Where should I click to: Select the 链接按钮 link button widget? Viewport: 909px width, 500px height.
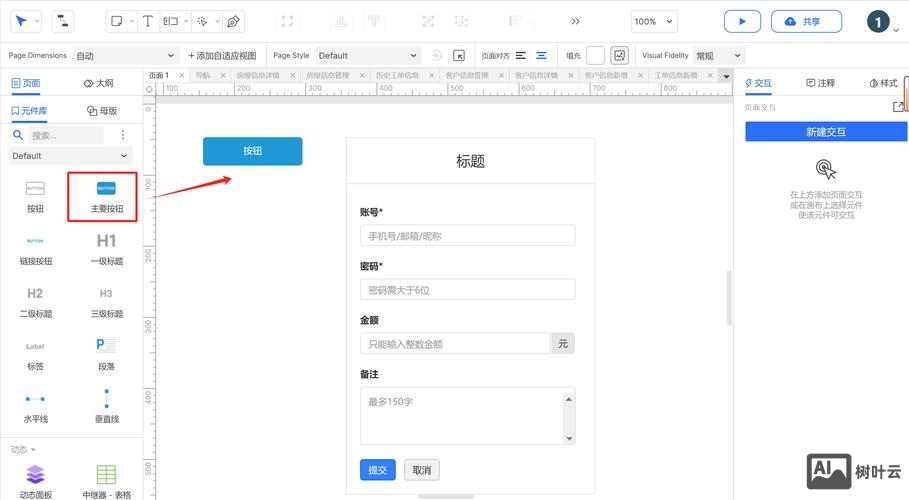35,250
